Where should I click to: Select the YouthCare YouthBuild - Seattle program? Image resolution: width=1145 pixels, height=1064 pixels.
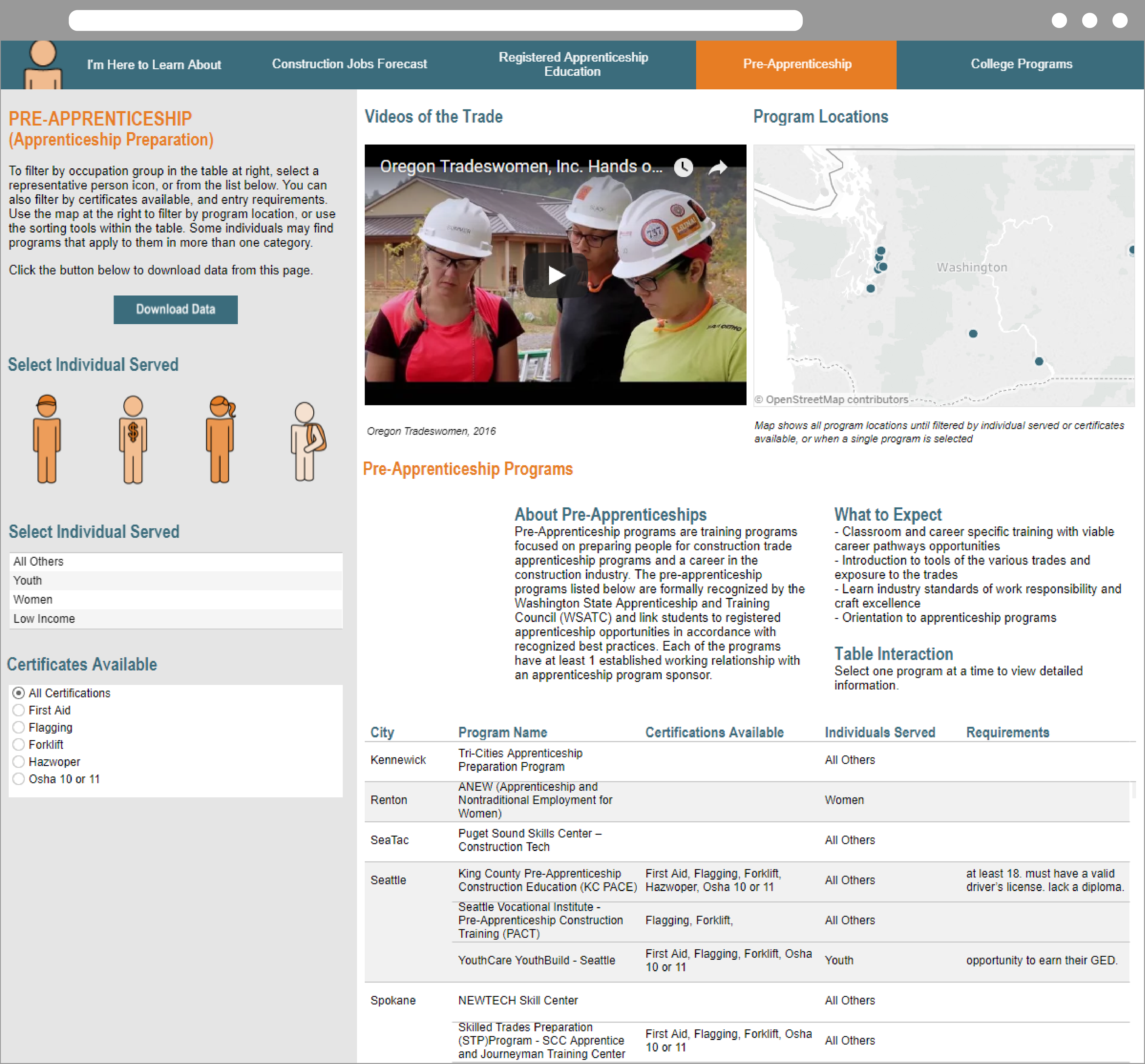(536, 960)
